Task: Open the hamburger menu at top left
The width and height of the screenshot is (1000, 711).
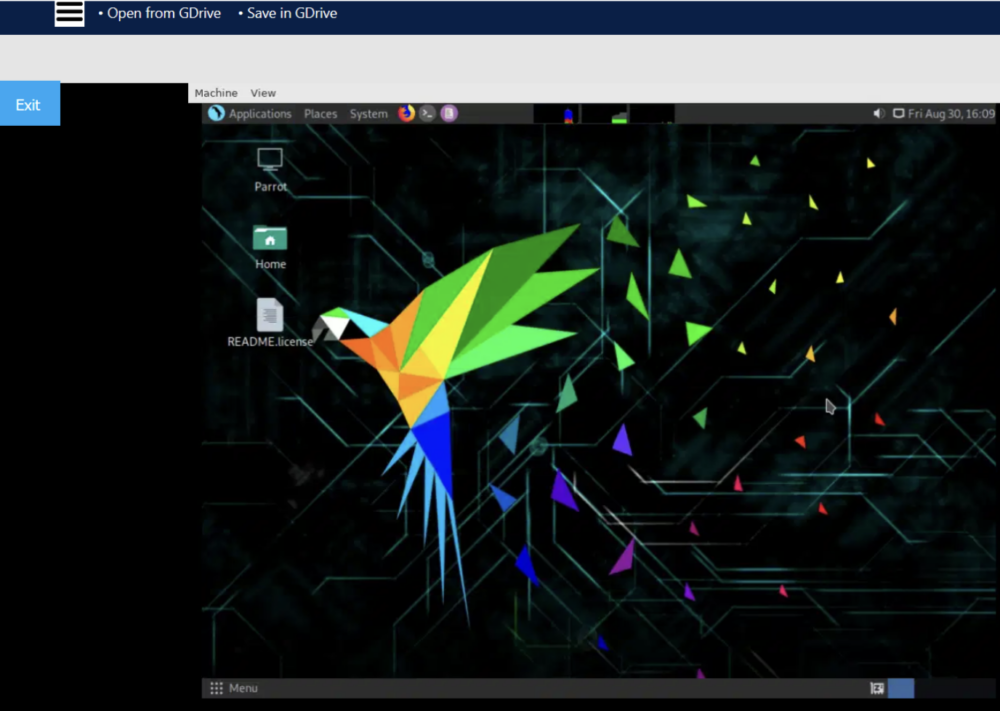Action: click(69, 13)
